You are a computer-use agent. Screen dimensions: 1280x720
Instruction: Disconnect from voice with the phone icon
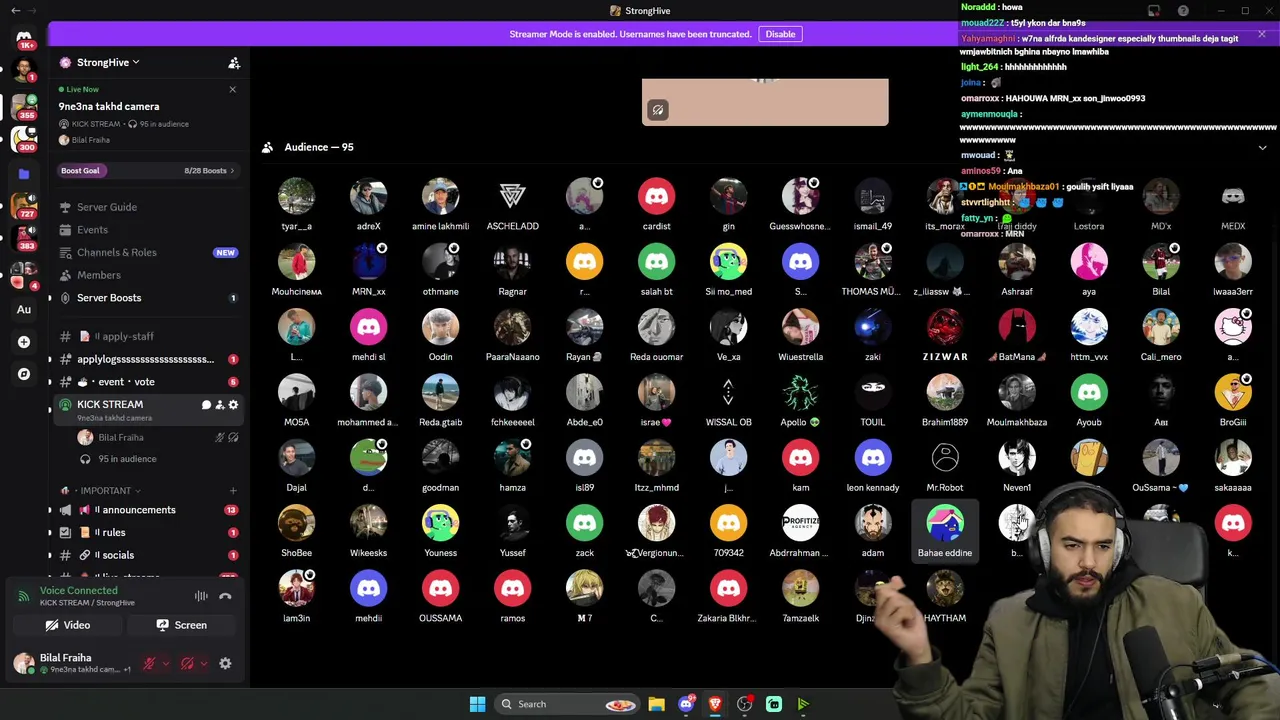point(225,596)
